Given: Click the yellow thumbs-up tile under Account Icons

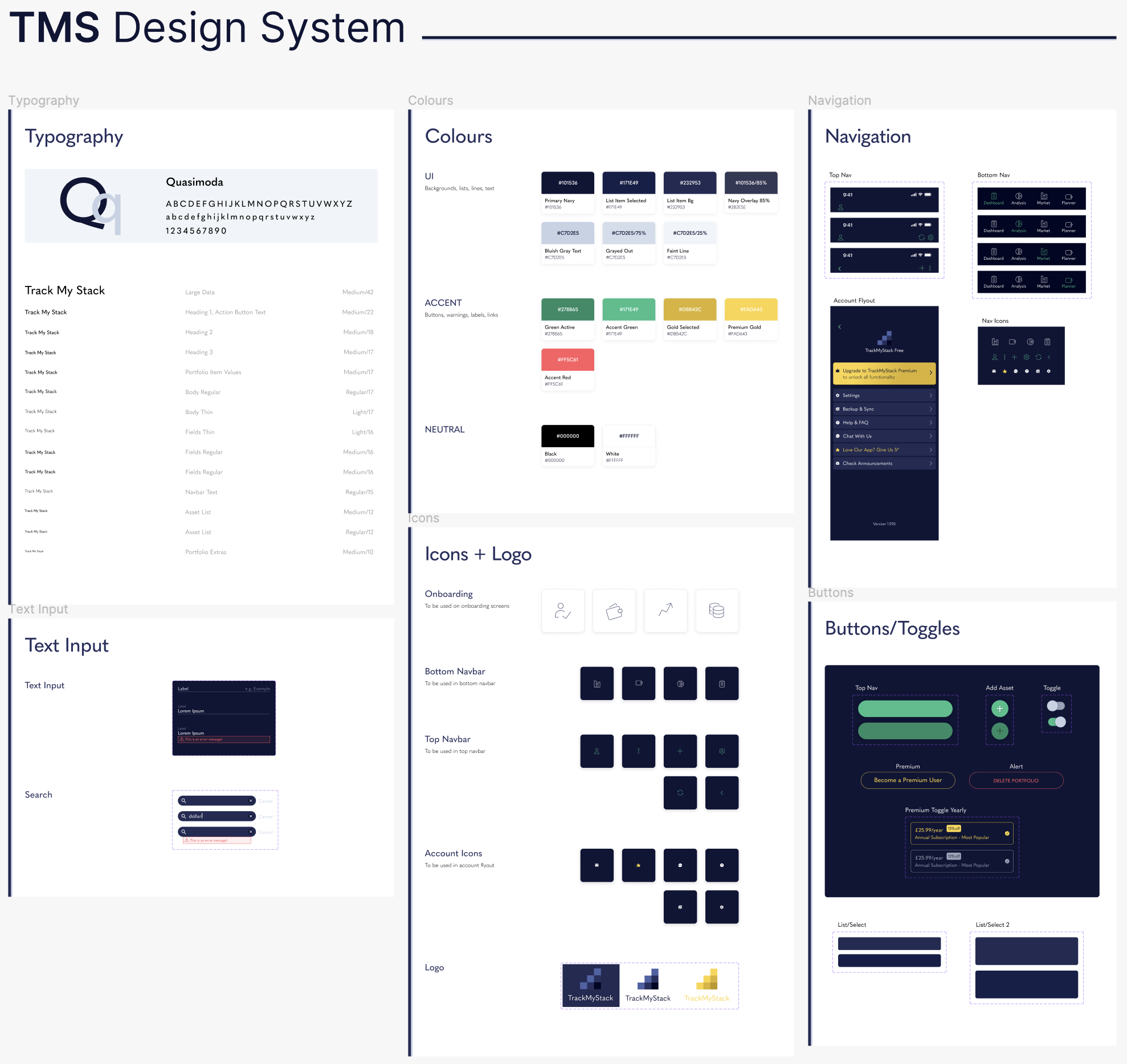Looking at the screenshot, I should coord(639,865).
